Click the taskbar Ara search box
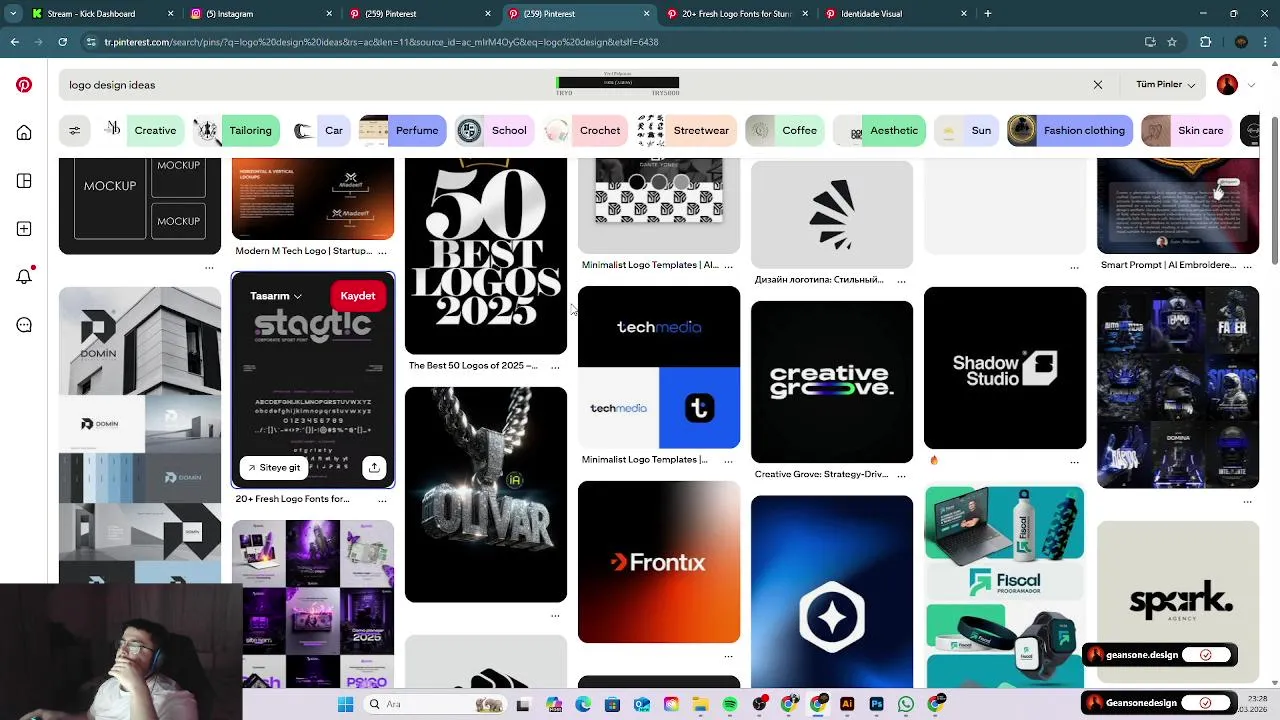This screenshot has width=1280, height=720. tap(435, 704)
